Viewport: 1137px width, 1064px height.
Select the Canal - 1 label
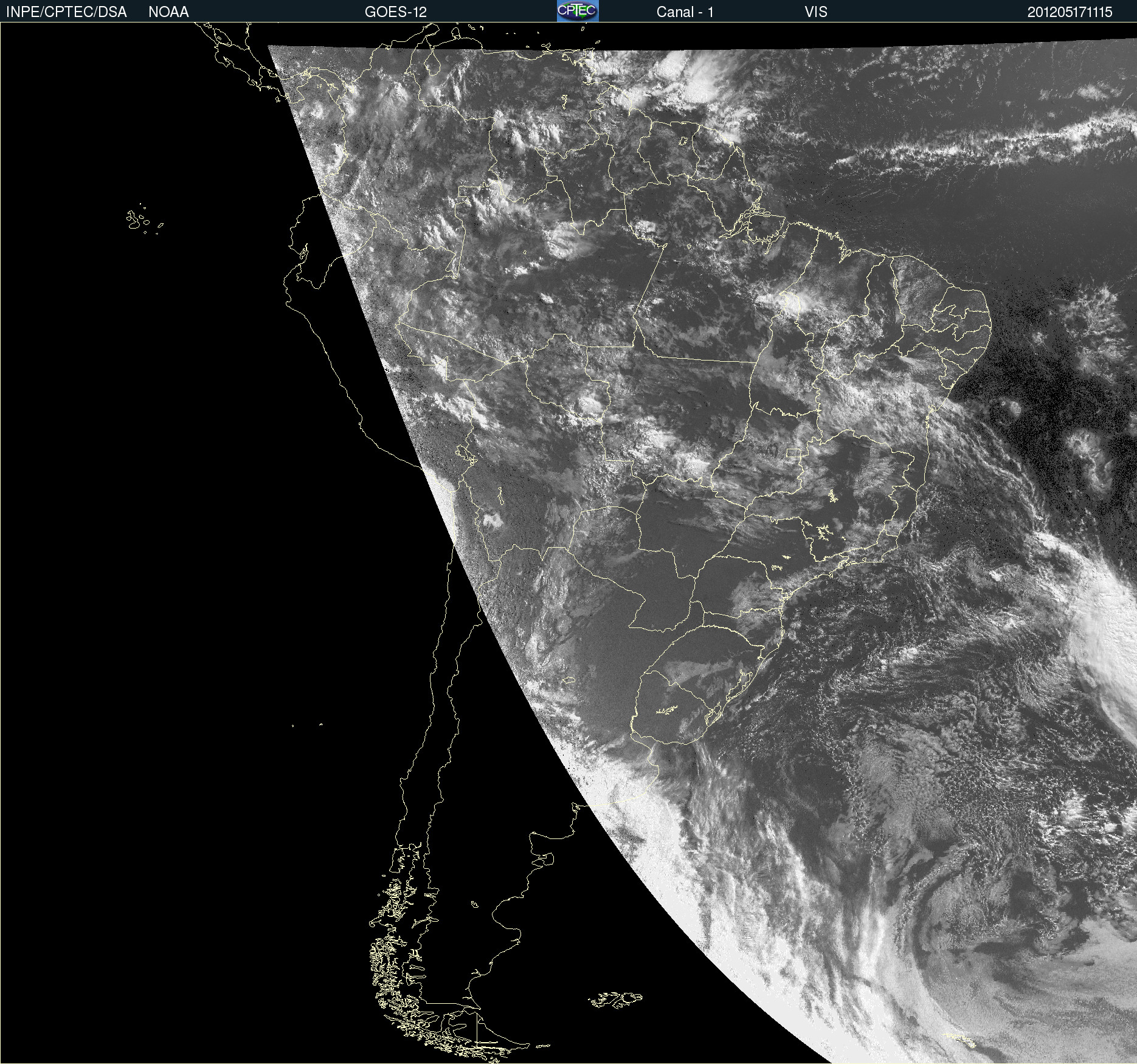(685, 12)
